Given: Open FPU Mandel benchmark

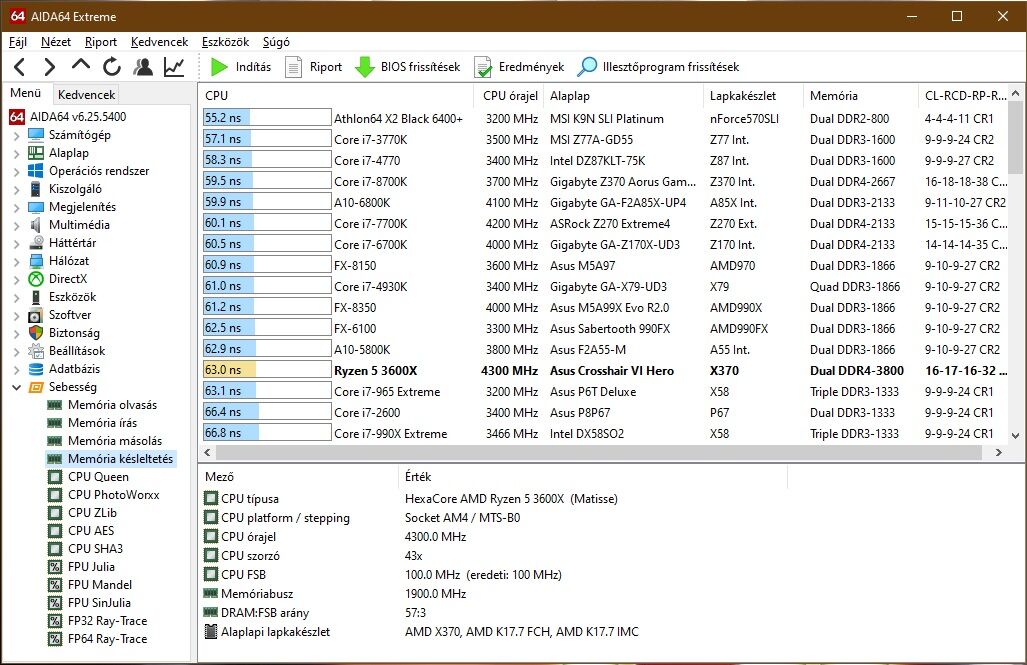Looking at the screenshot, I should click(100, 585).
